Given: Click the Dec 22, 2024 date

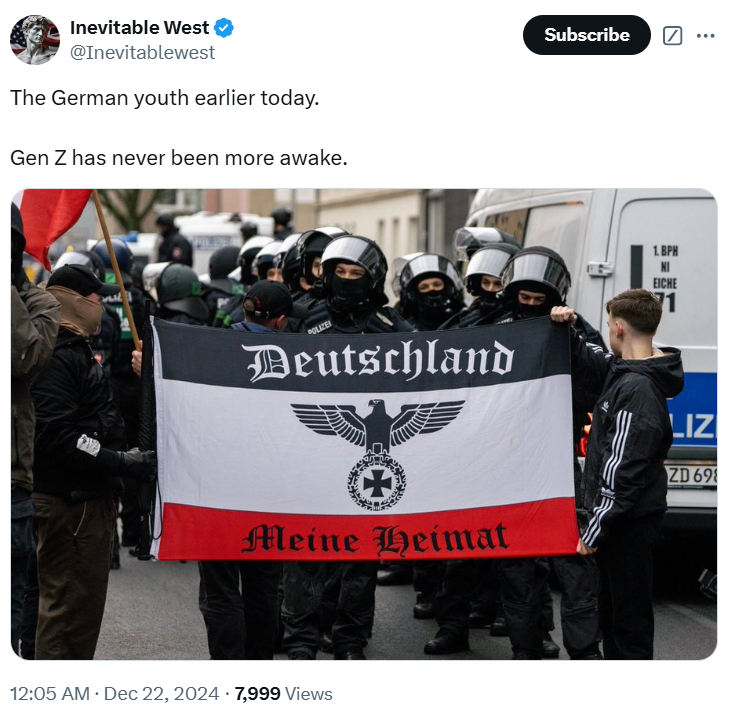Looking at the screenshot, I should click(x=161, y=694).
